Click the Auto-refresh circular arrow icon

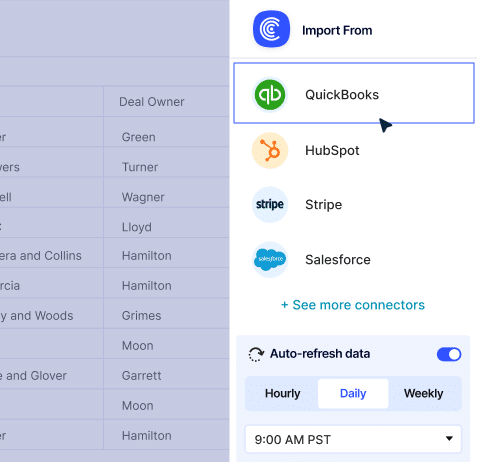tap(256, 354)
